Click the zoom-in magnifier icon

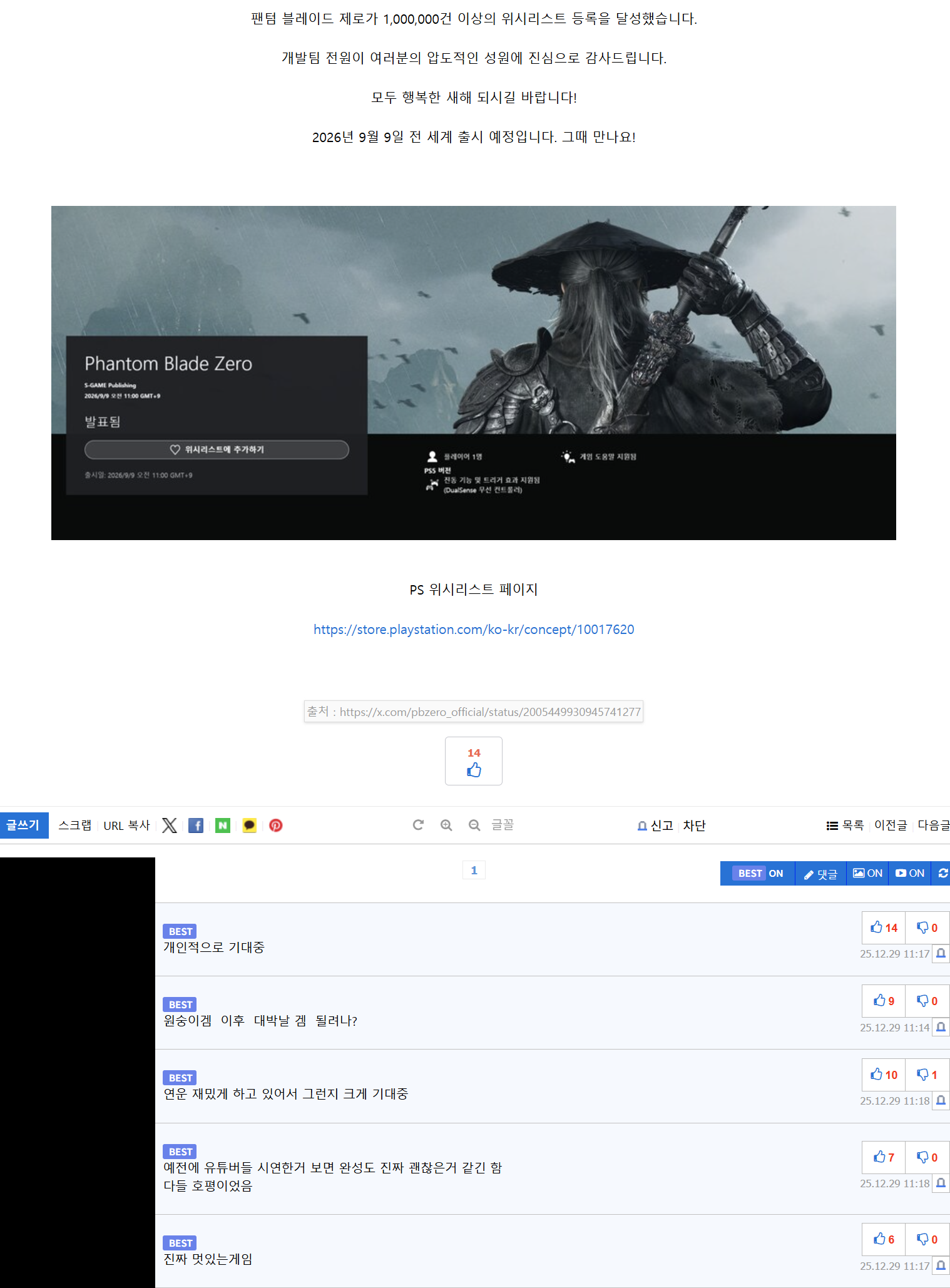[446, 825]
